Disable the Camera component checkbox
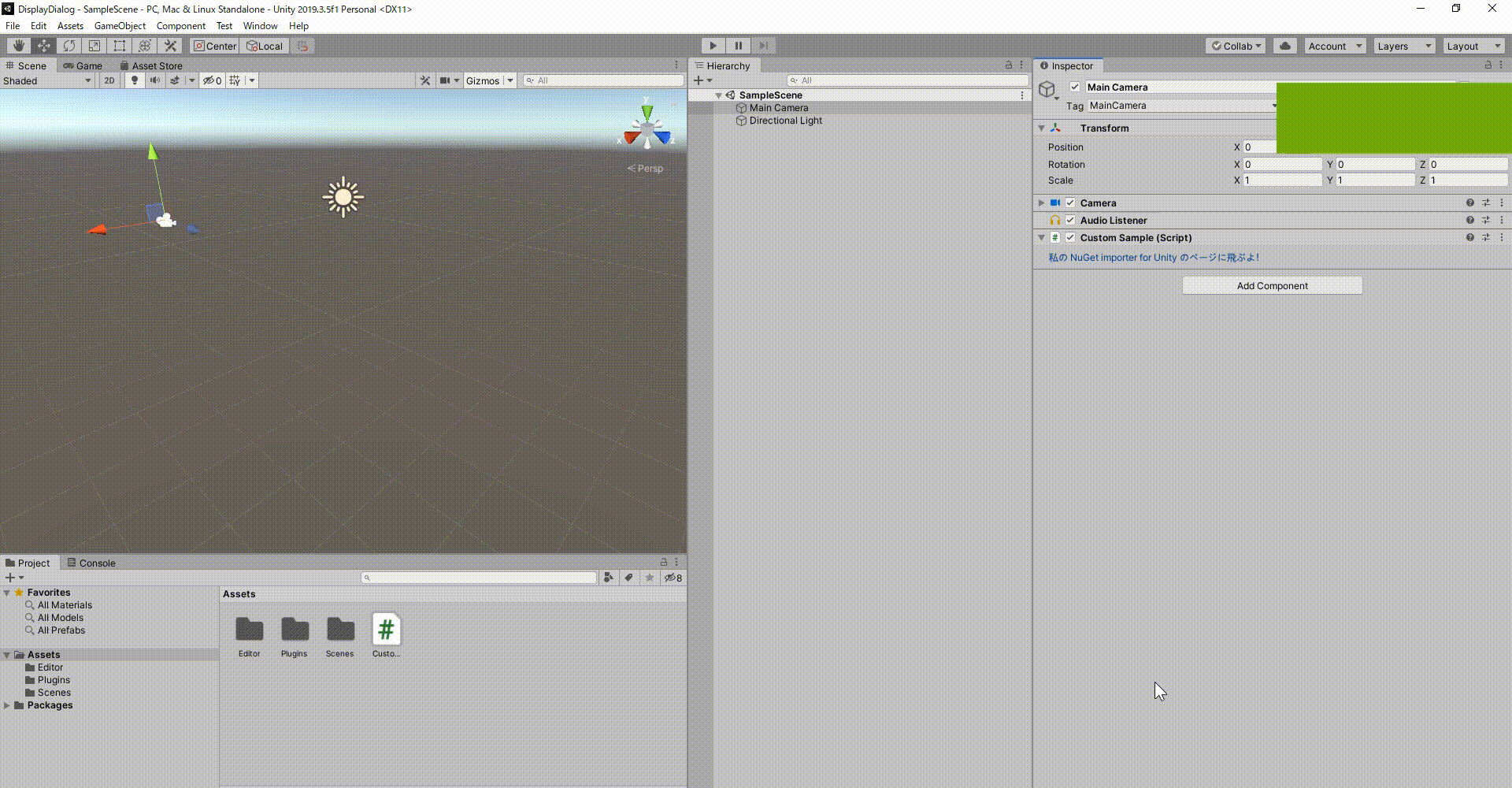 click(x=1070, y=203)
